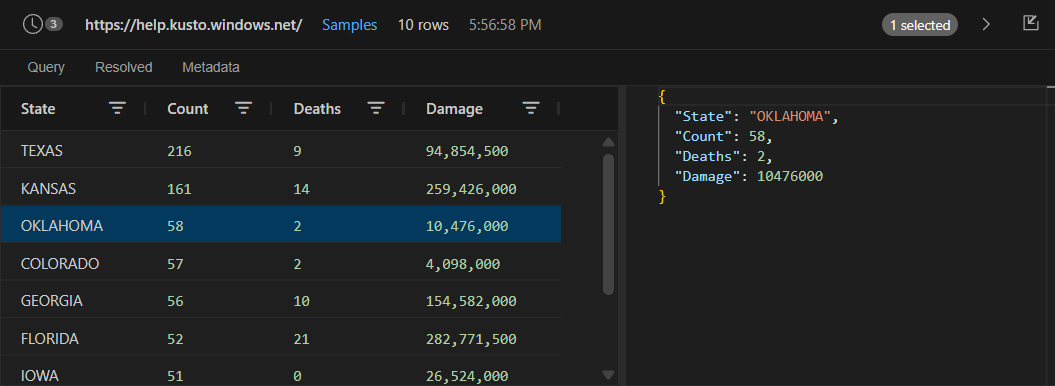Click the Count cell 216
Screen dimensions: 1055x386
pyautogui.click(x=180, y=151)
